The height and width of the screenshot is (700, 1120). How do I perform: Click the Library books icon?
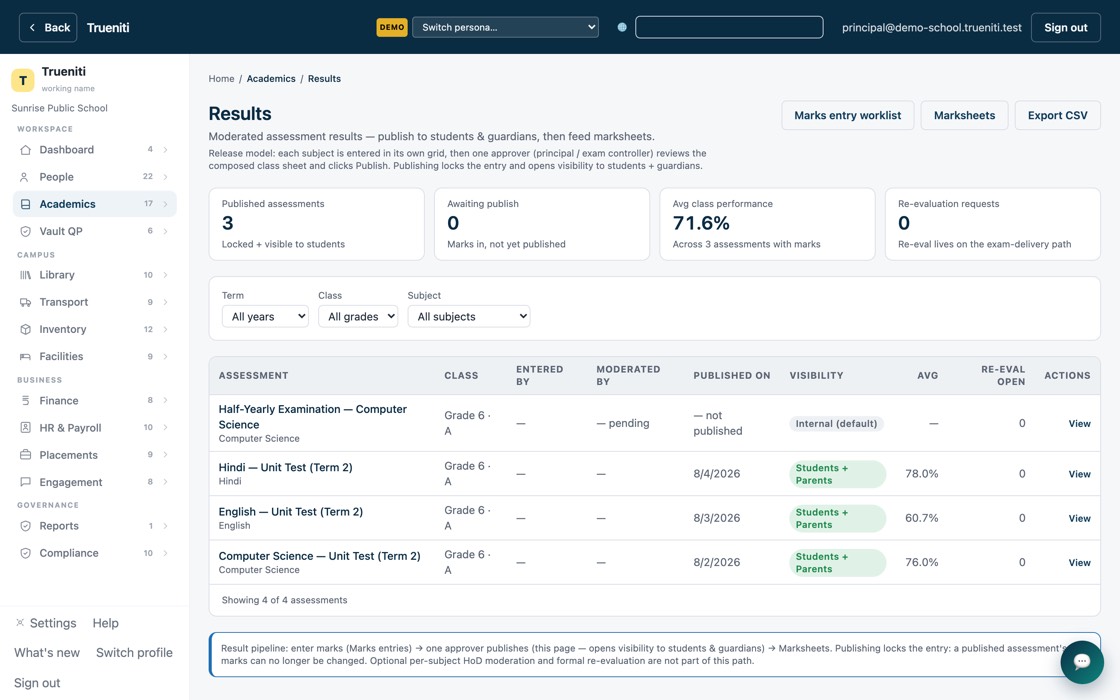(x=26, y=275)
